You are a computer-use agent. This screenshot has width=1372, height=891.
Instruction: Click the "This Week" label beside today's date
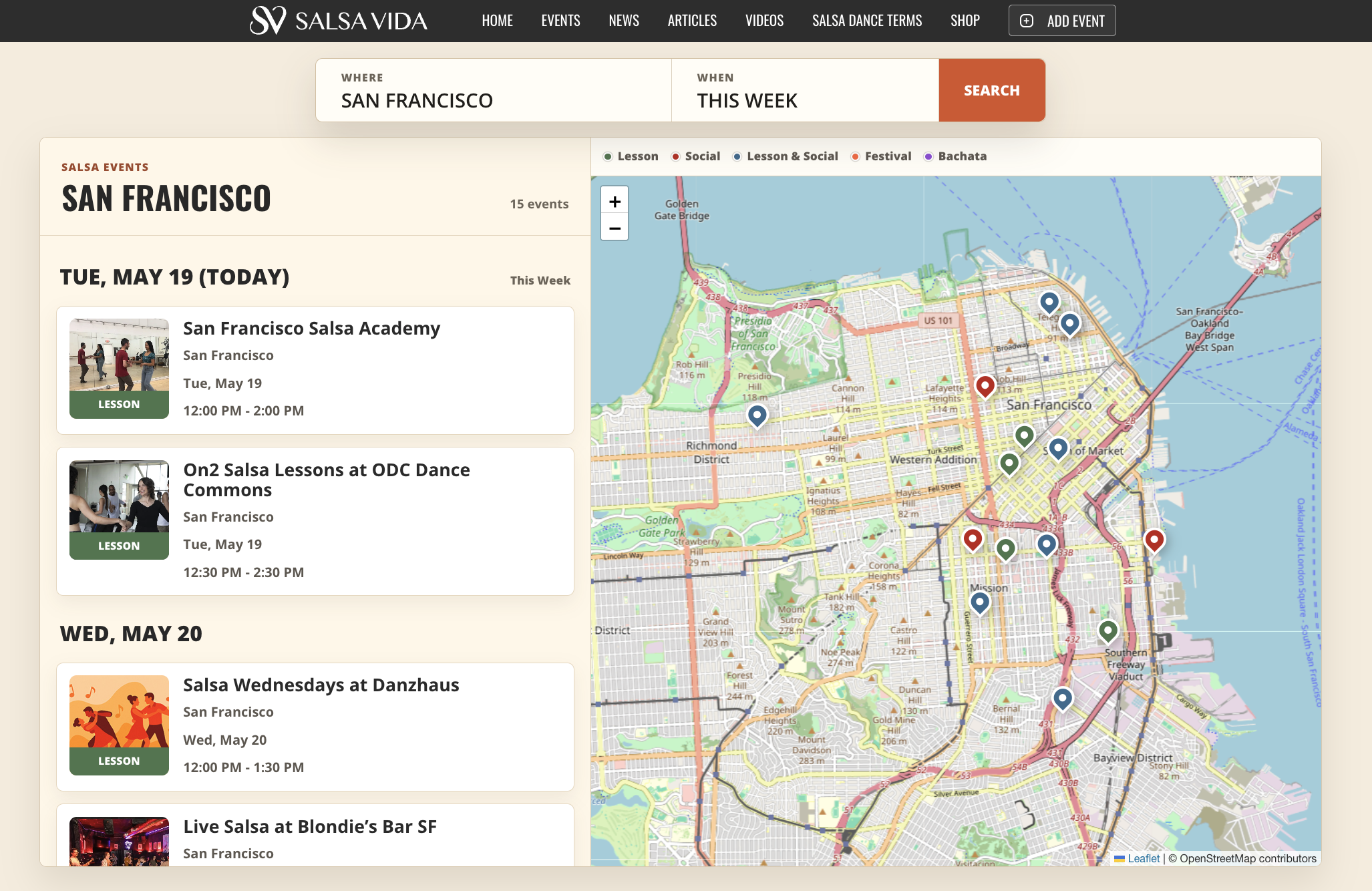point(540,281)
